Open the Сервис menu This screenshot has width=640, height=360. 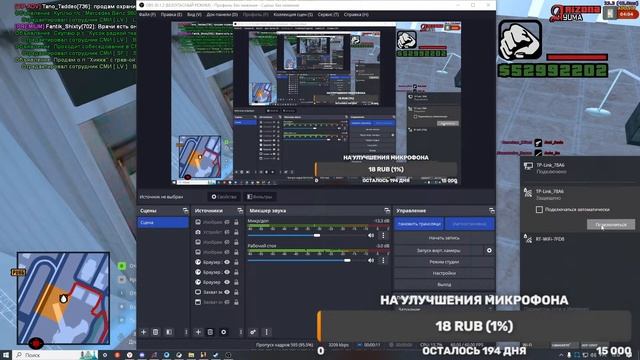[328, 14]
